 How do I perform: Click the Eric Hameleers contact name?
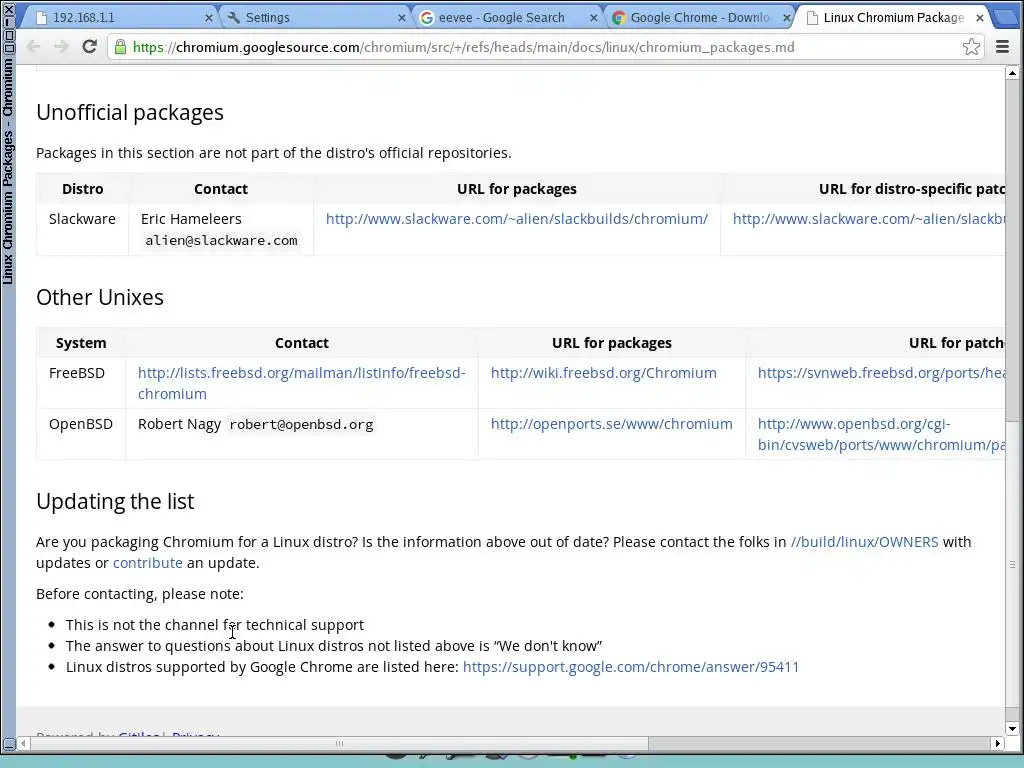point(191,219)
